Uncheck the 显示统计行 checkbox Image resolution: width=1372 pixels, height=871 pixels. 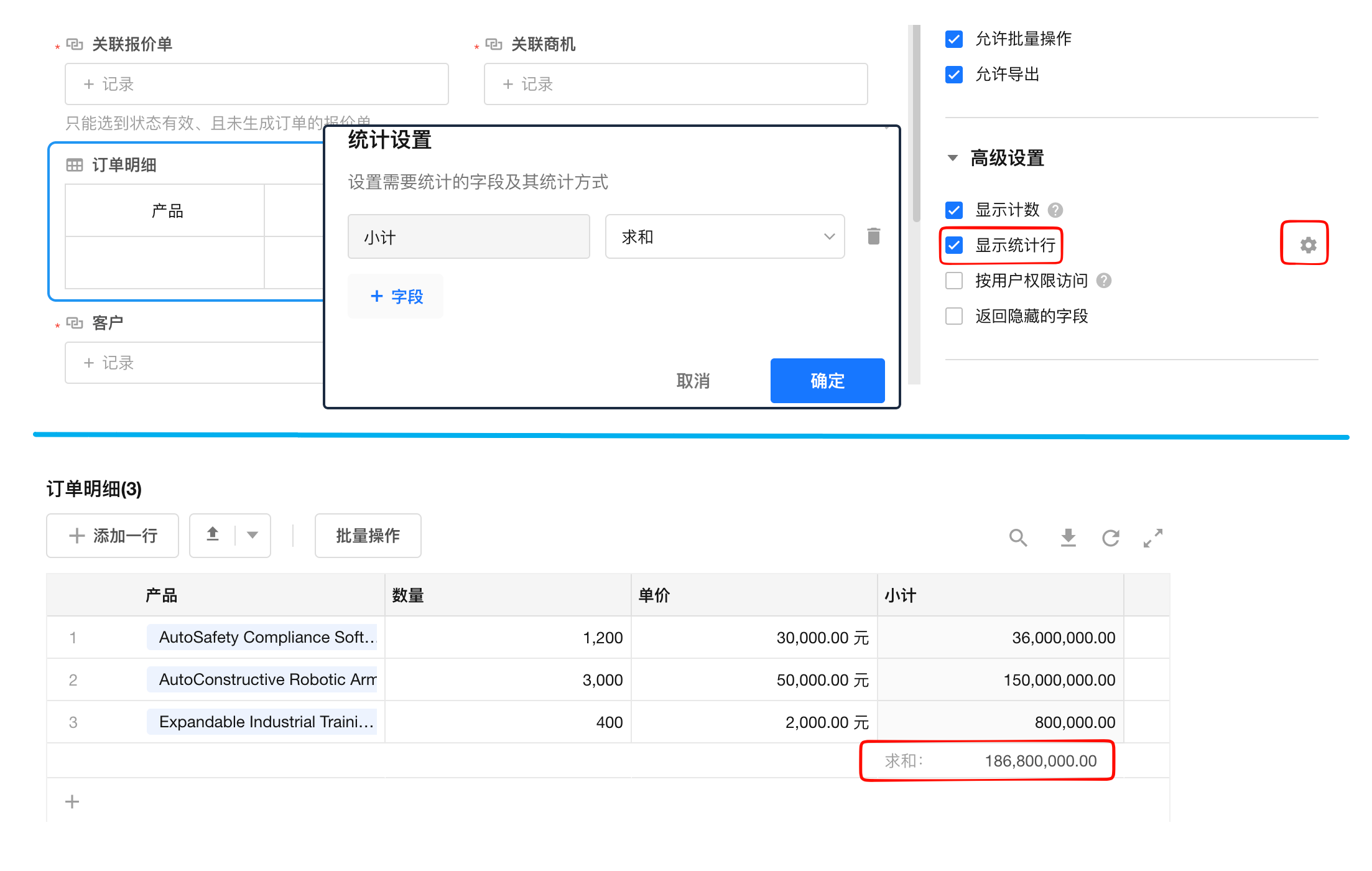954,245
